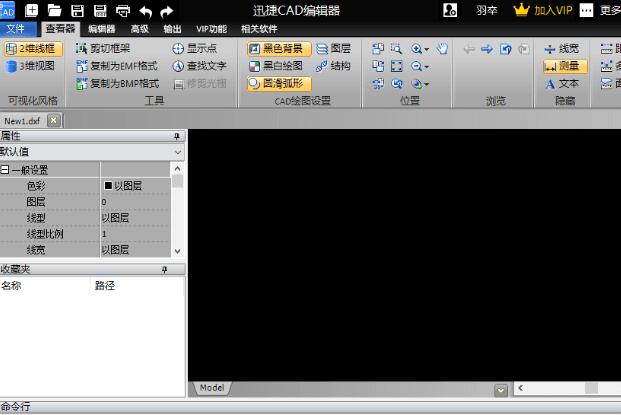Expand the model tab list dropdown arrow

tap(501, 389)
